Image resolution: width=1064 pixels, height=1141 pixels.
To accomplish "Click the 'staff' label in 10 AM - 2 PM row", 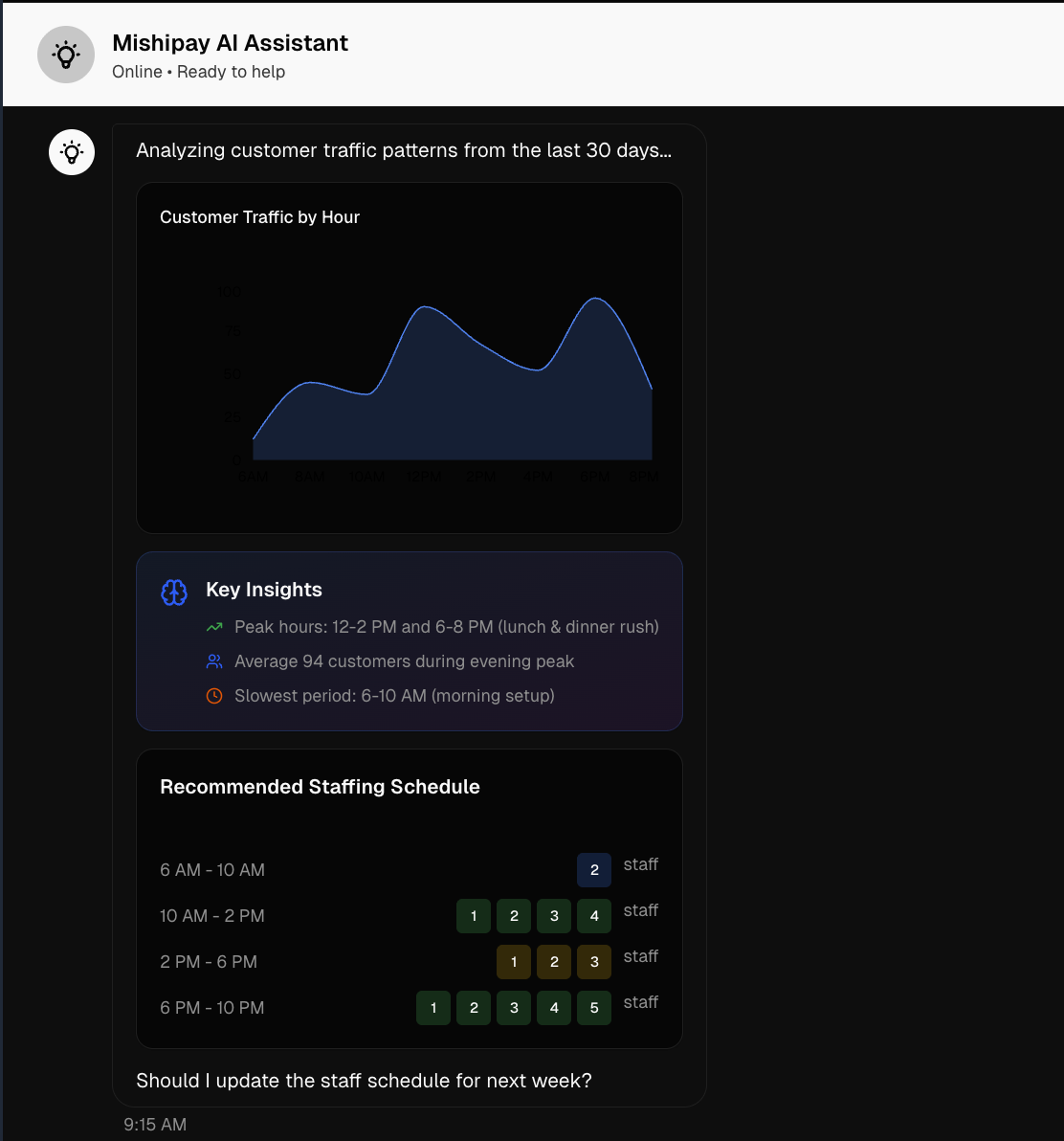I will point(641,910).
